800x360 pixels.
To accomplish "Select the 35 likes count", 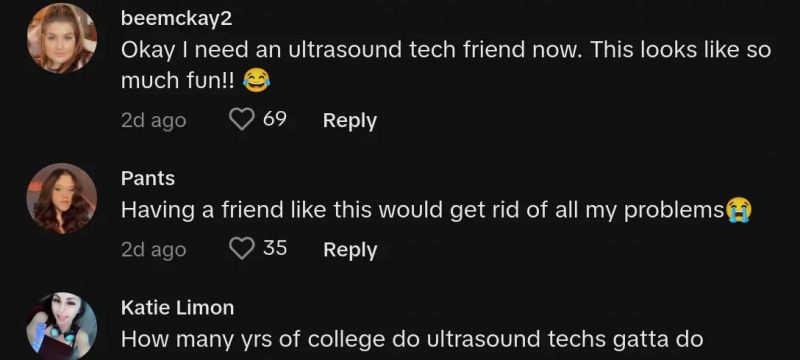I will pos(274,248).
